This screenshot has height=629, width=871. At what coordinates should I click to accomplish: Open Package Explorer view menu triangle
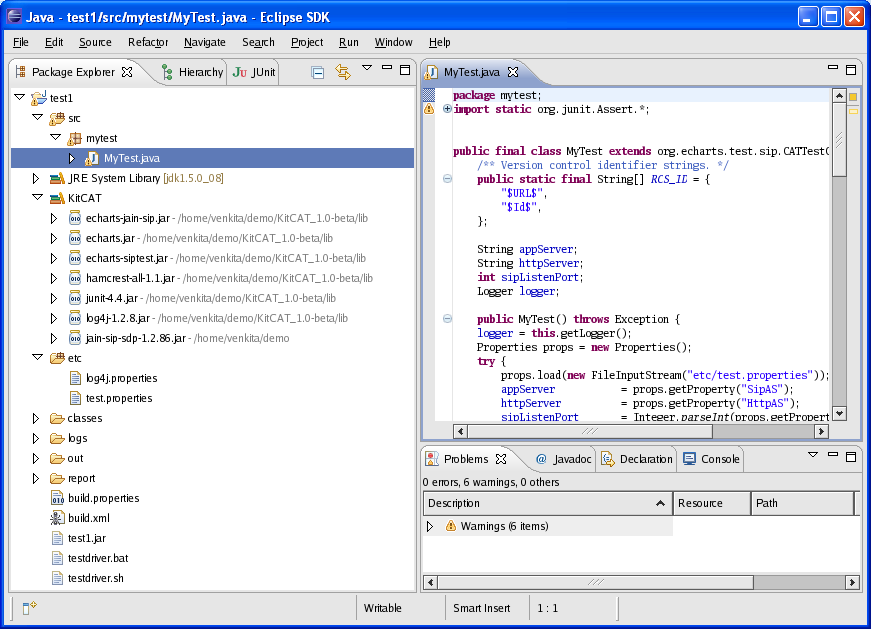(367, 68)
